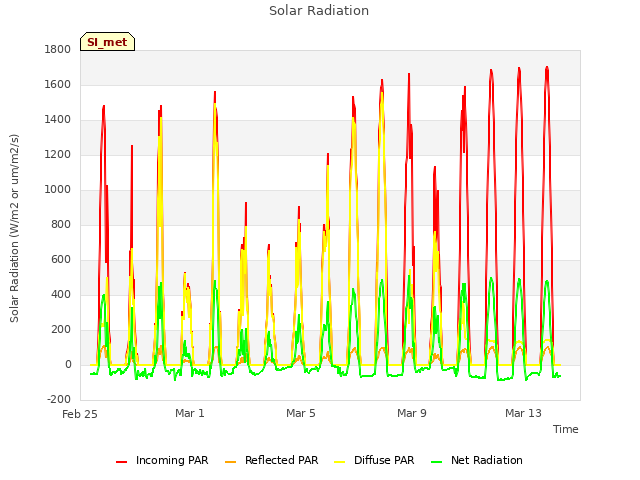
Task: Click the 600 y-axis tick label
Action: click(61, 260)
